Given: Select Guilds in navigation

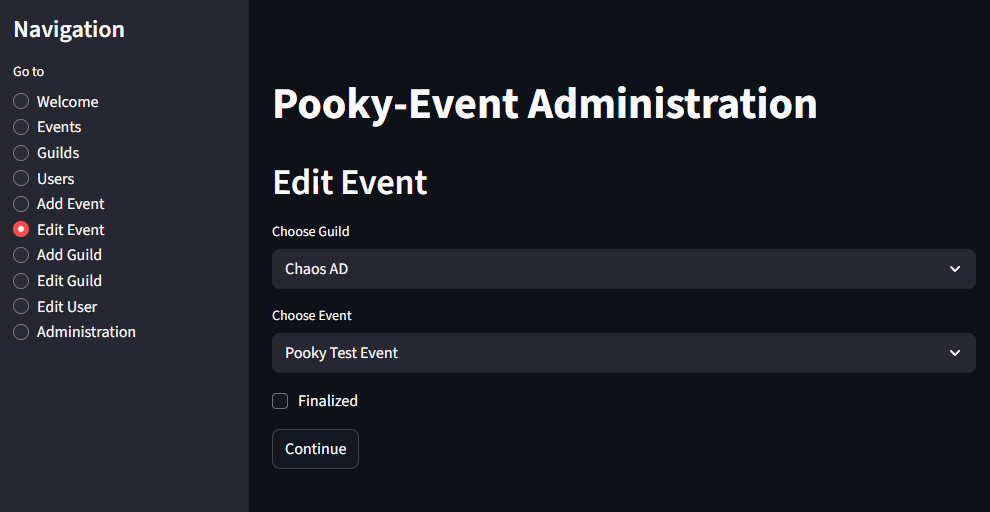Looking at the screenshot, I should pos(21,153).
